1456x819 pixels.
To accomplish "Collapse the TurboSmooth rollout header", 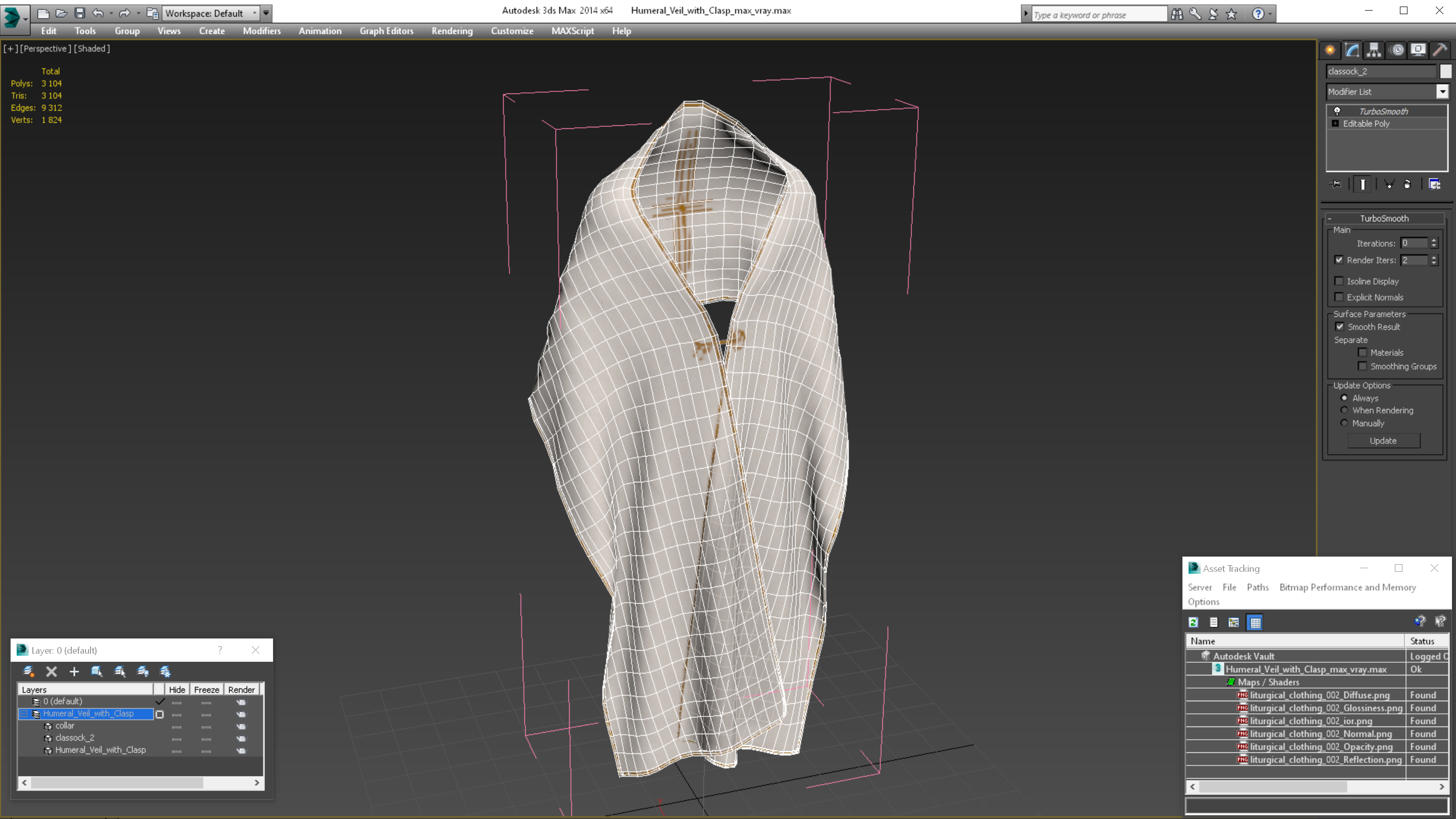I will point(1385,218).
